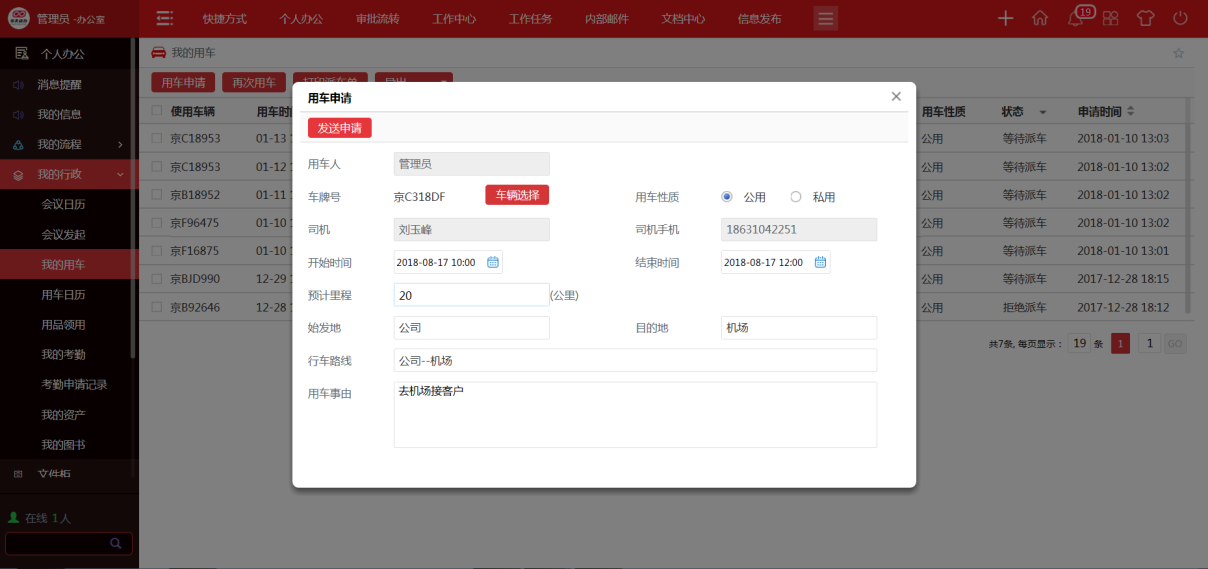1208x569 pixels.
Task: Close the 用车申请 dialog
Action: 896,97
